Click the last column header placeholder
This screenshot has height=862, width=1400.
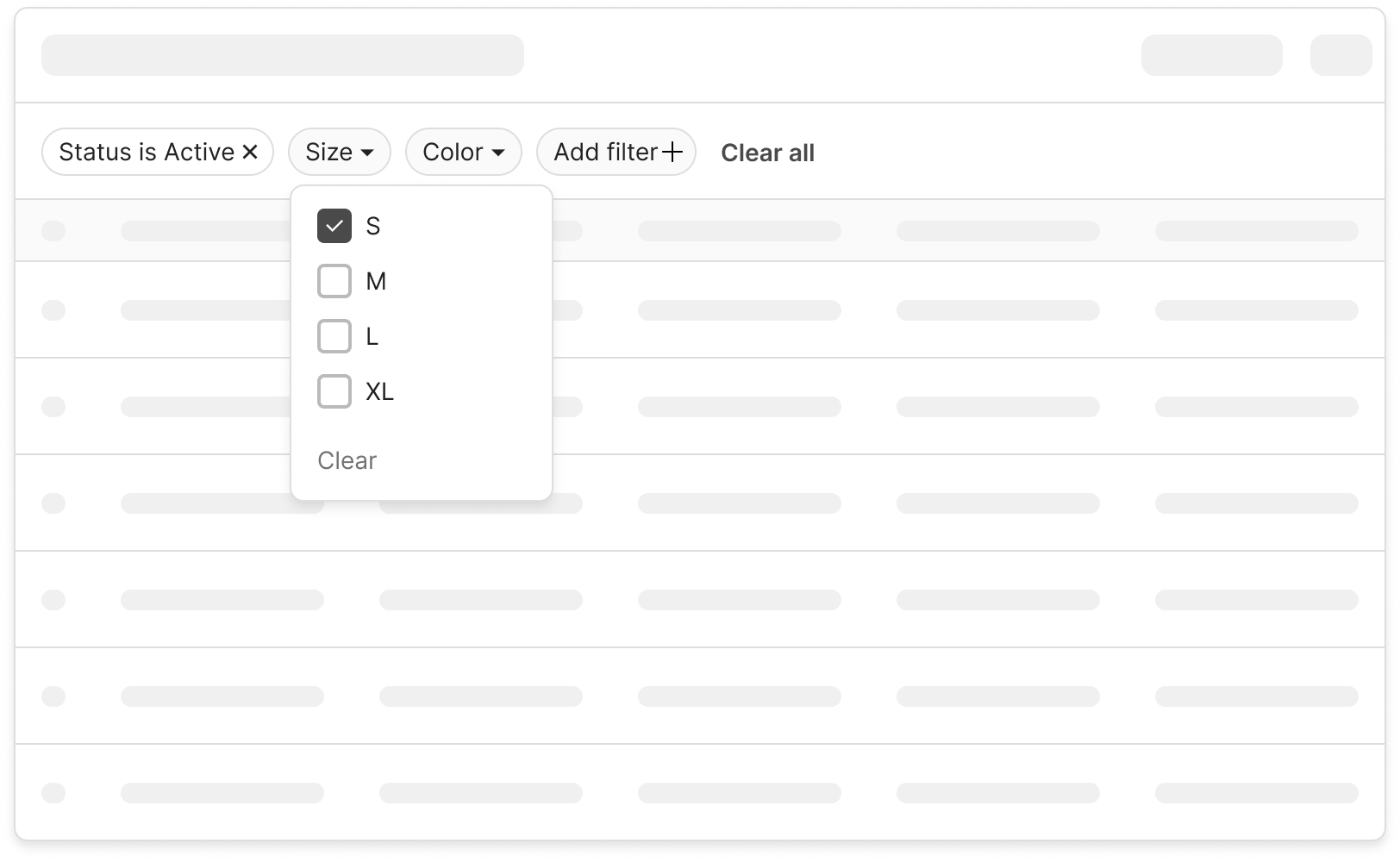1256,231
